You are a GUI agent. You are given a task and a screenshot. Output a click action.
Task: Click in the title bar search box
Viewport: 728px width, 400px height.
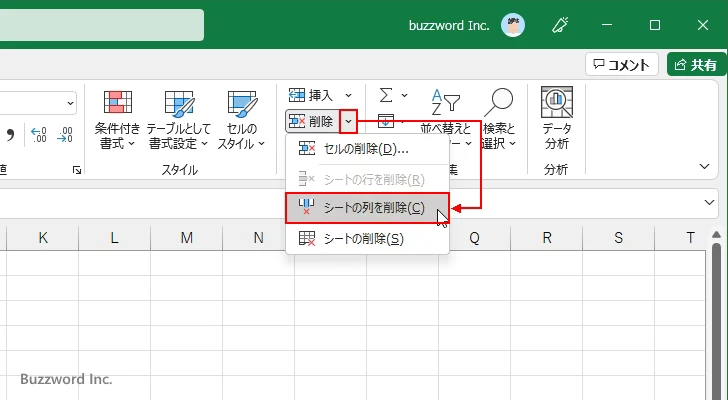102,25
